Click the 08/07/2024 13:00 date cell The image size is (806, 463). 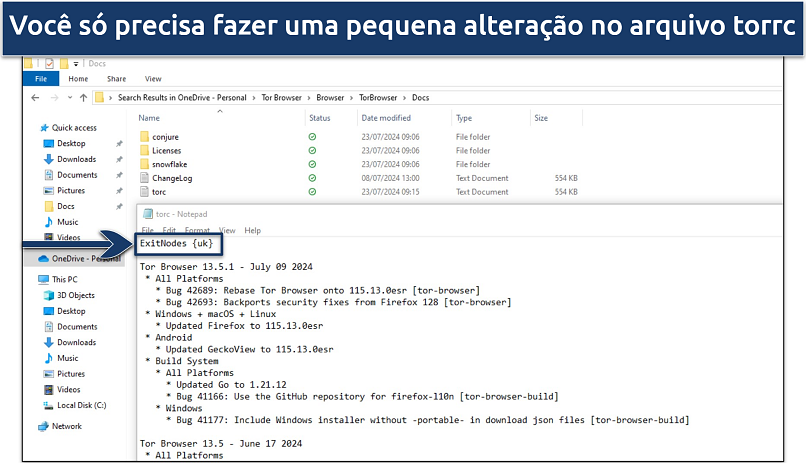390,178
